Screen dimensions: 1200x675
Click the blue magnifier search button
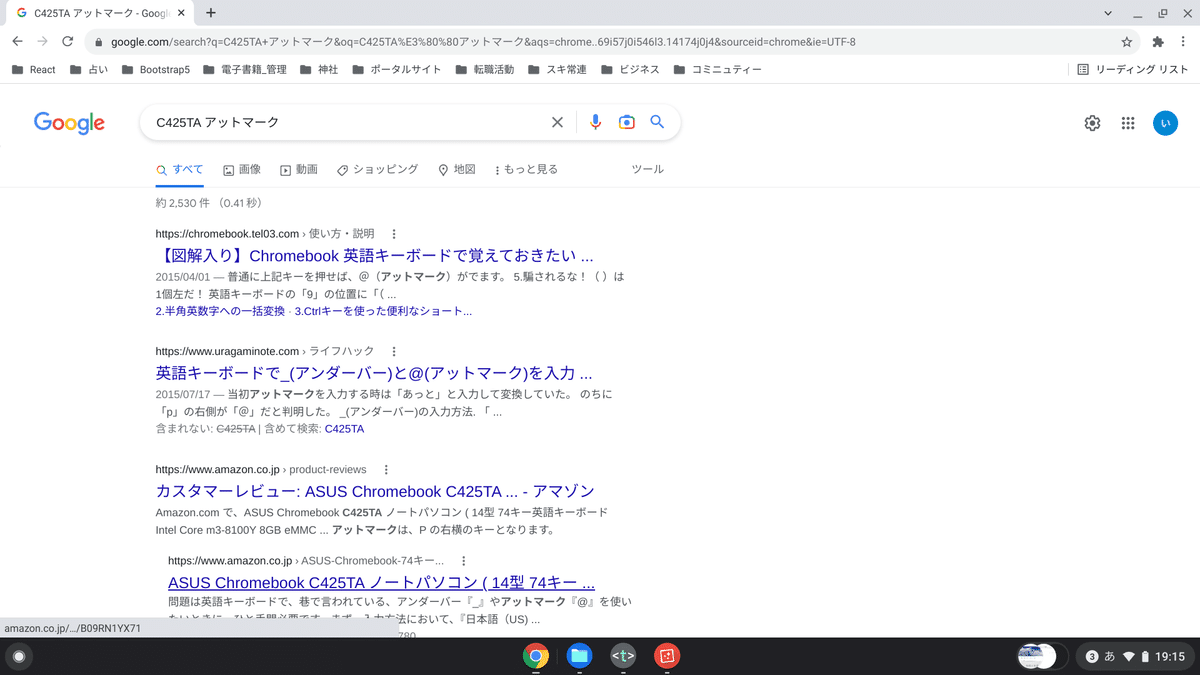pos(657,122)
